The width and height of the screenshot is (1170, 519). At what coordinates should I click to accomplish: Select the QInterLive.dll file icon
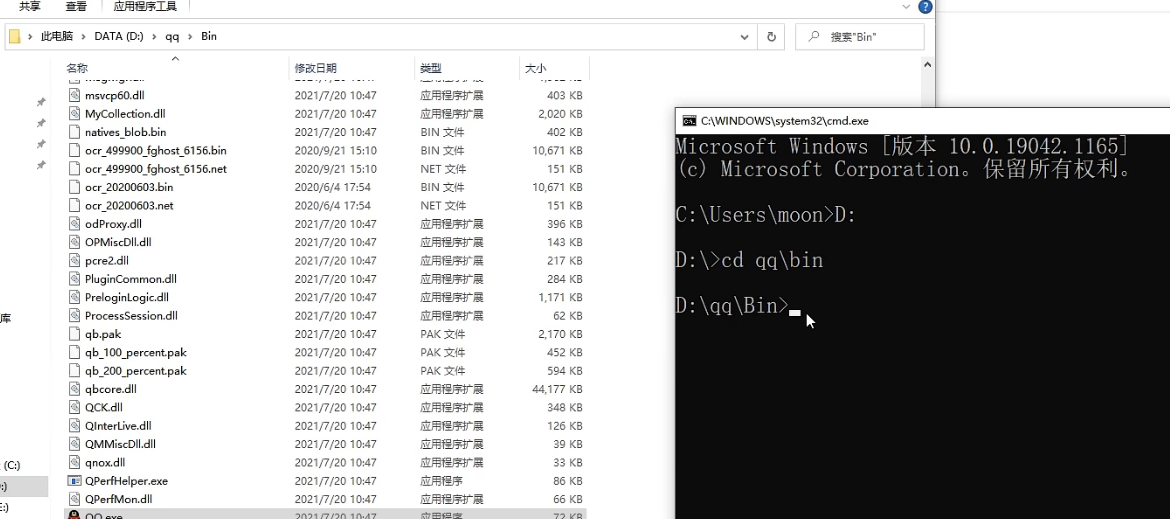pos(73,426)
